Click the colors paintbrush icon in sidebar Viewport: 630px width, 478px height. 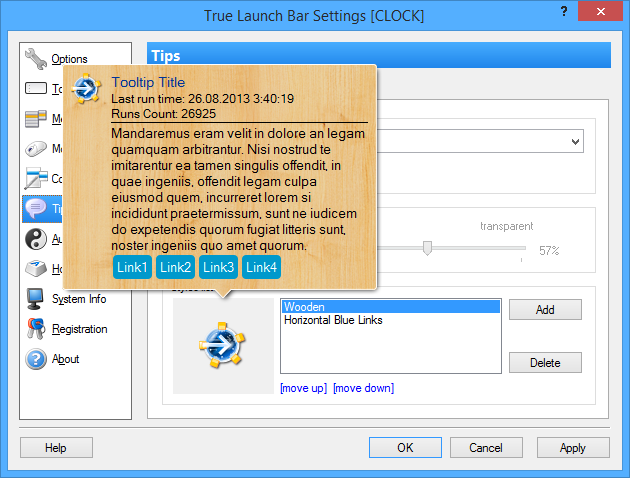(x=36, y=178)
